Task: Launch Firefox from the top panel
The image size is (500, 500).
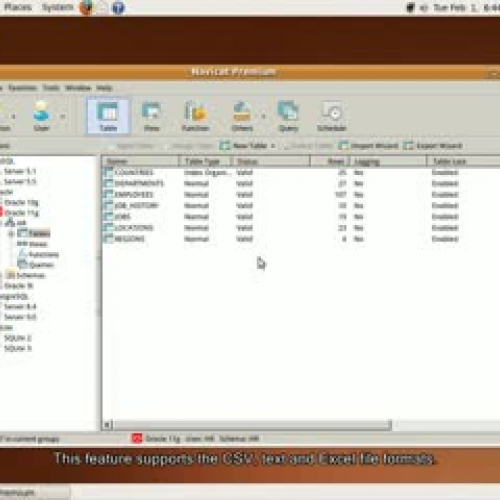Action: pyautogui.click(x=86, y=7)
